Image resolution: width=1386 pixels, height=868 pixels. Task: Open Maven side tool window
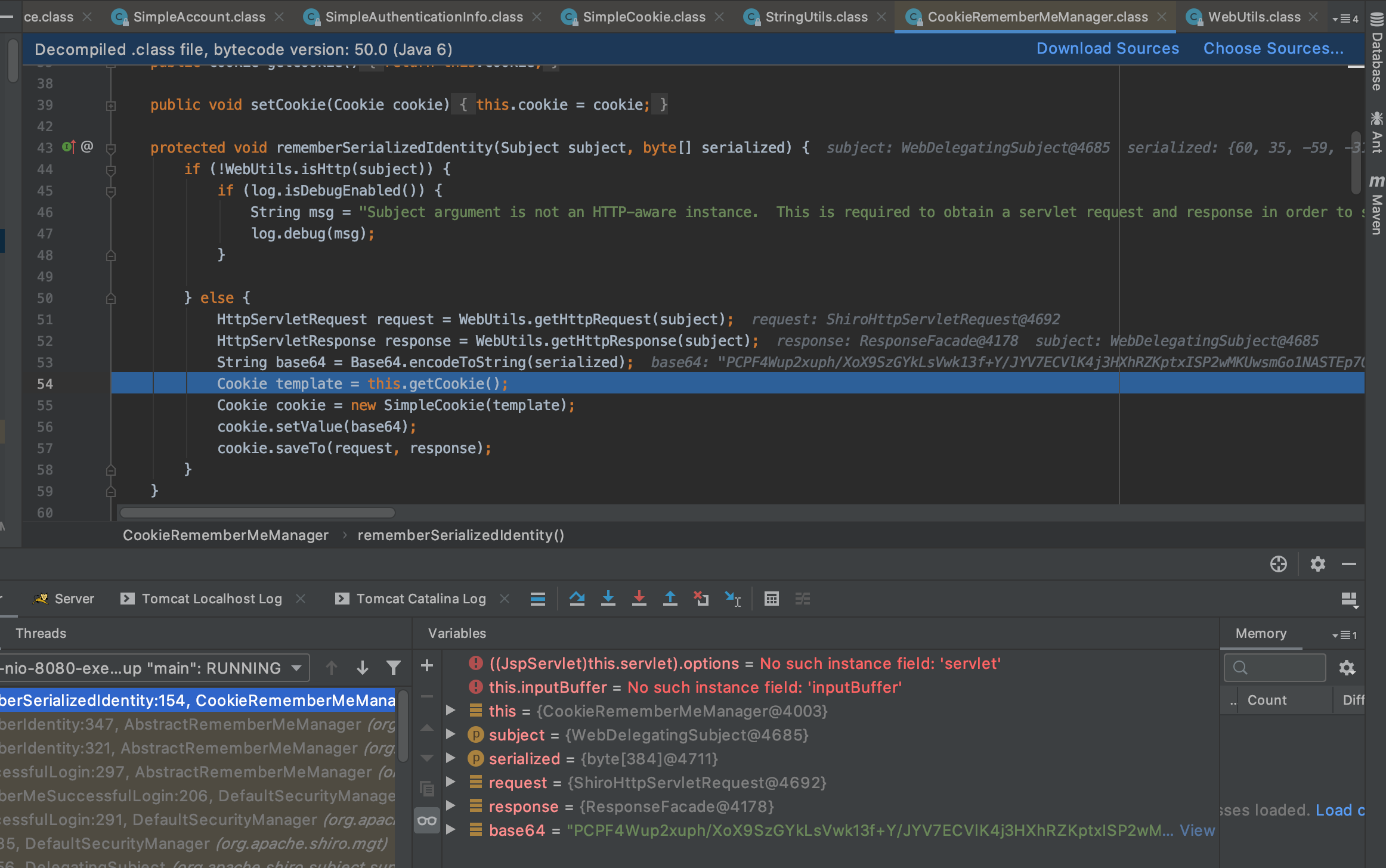coord(1376,205)
